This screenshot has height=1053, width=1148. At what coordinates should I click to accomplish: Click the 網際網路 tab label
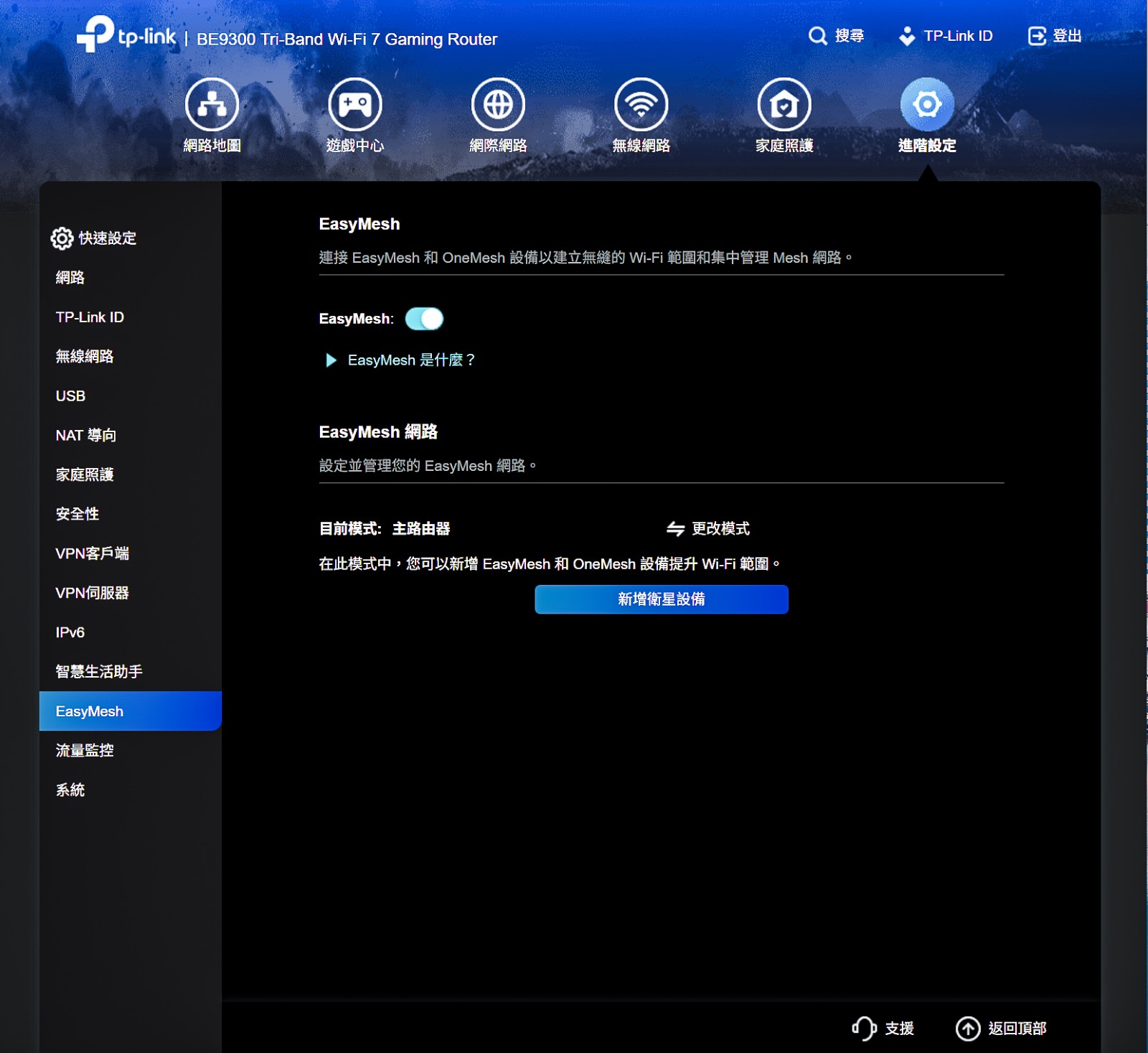(x=498, y=146)
